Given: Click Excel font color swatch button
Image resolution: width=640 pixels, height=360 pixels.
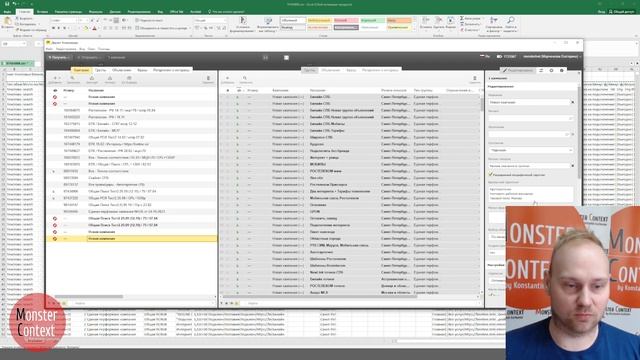Looking at the screenshot, I should [94, 28].
